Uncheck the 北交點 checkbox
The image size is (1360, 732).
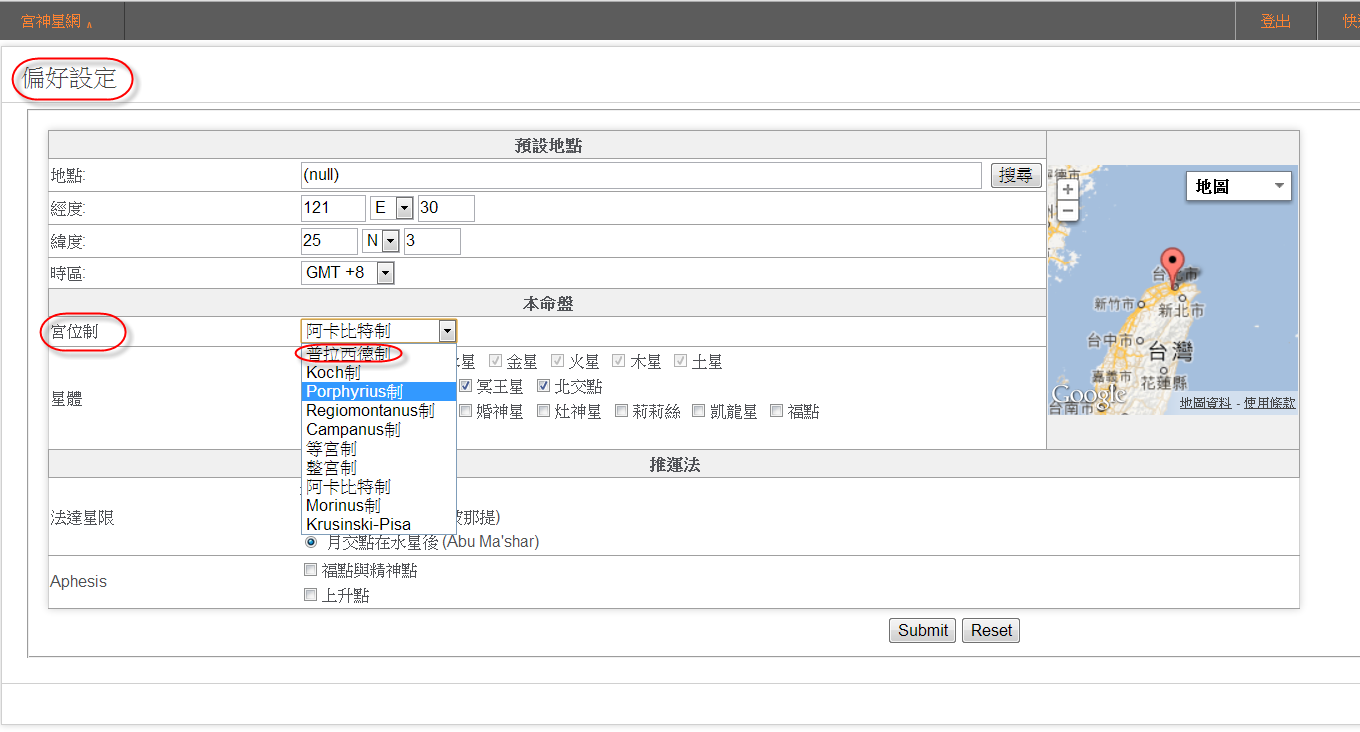click(544, 386)
